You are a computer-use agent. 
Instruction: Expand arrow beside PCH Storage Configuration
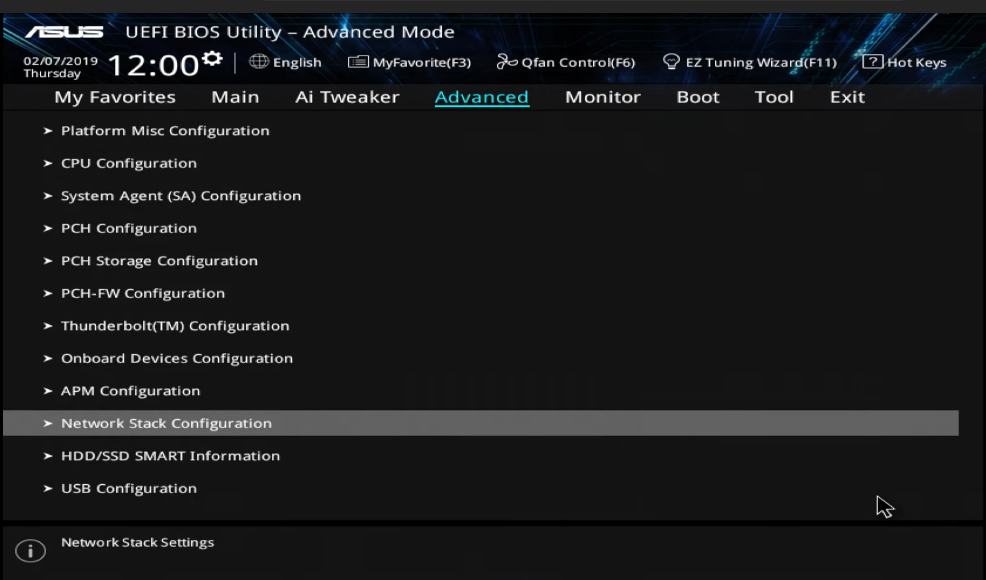click(47, 261)
